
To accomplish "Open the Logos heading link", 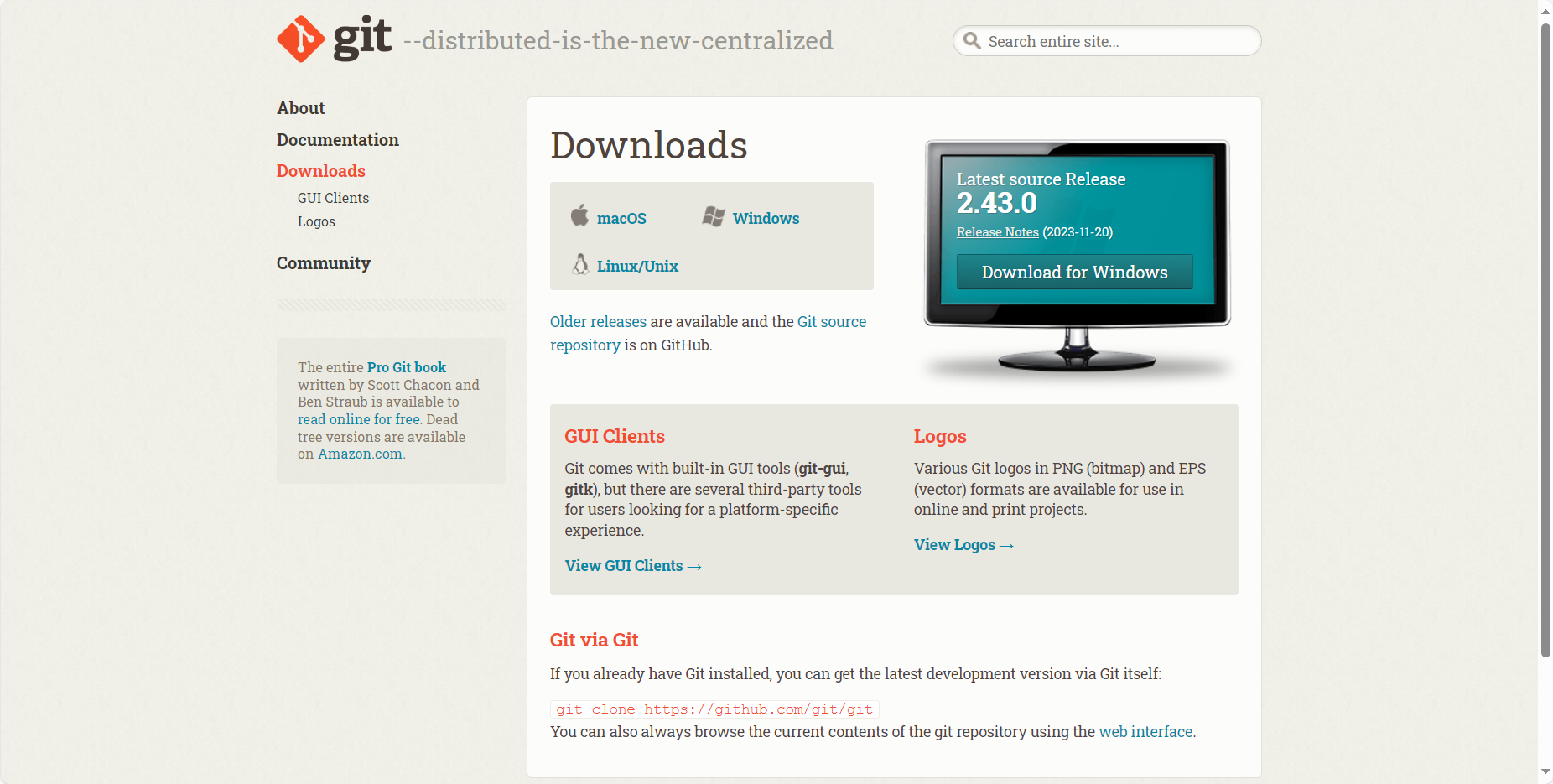I will [x=940, y=436].
